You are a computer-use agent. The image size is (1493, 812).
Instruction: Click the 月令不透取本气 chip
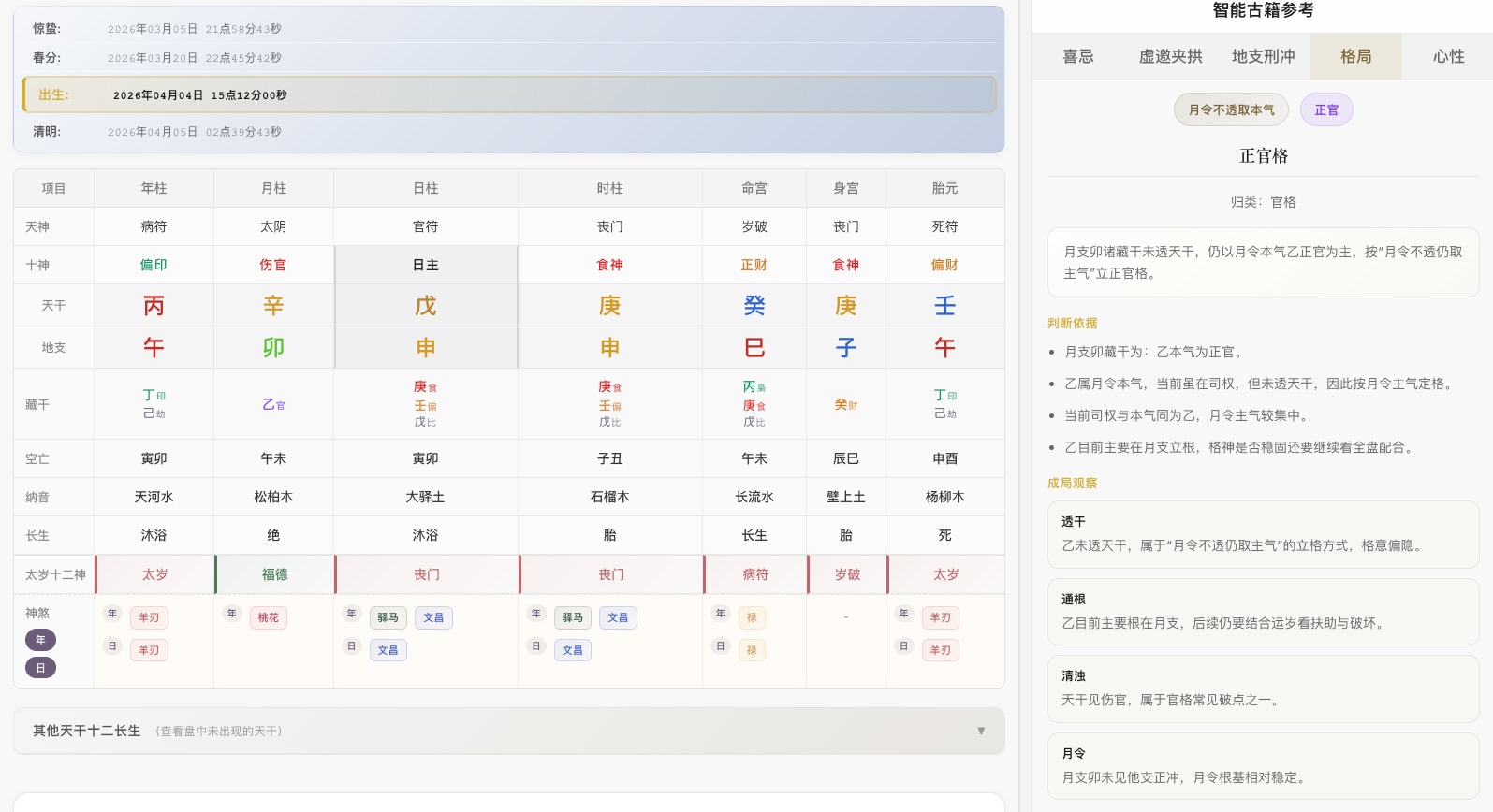(1231, 110)
